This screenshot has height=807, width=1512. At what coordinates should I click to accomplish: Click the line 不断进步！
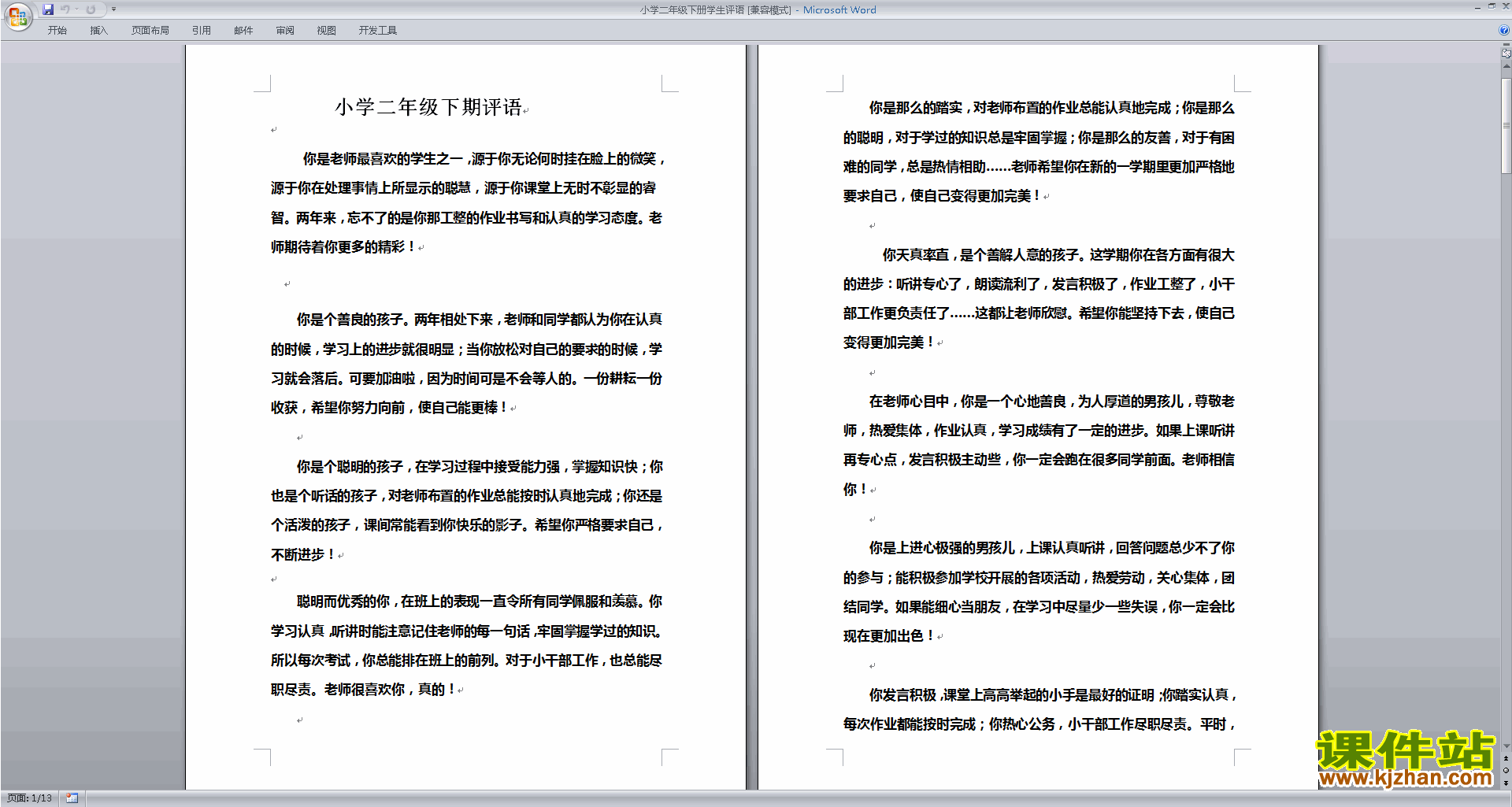coord(304,555)
